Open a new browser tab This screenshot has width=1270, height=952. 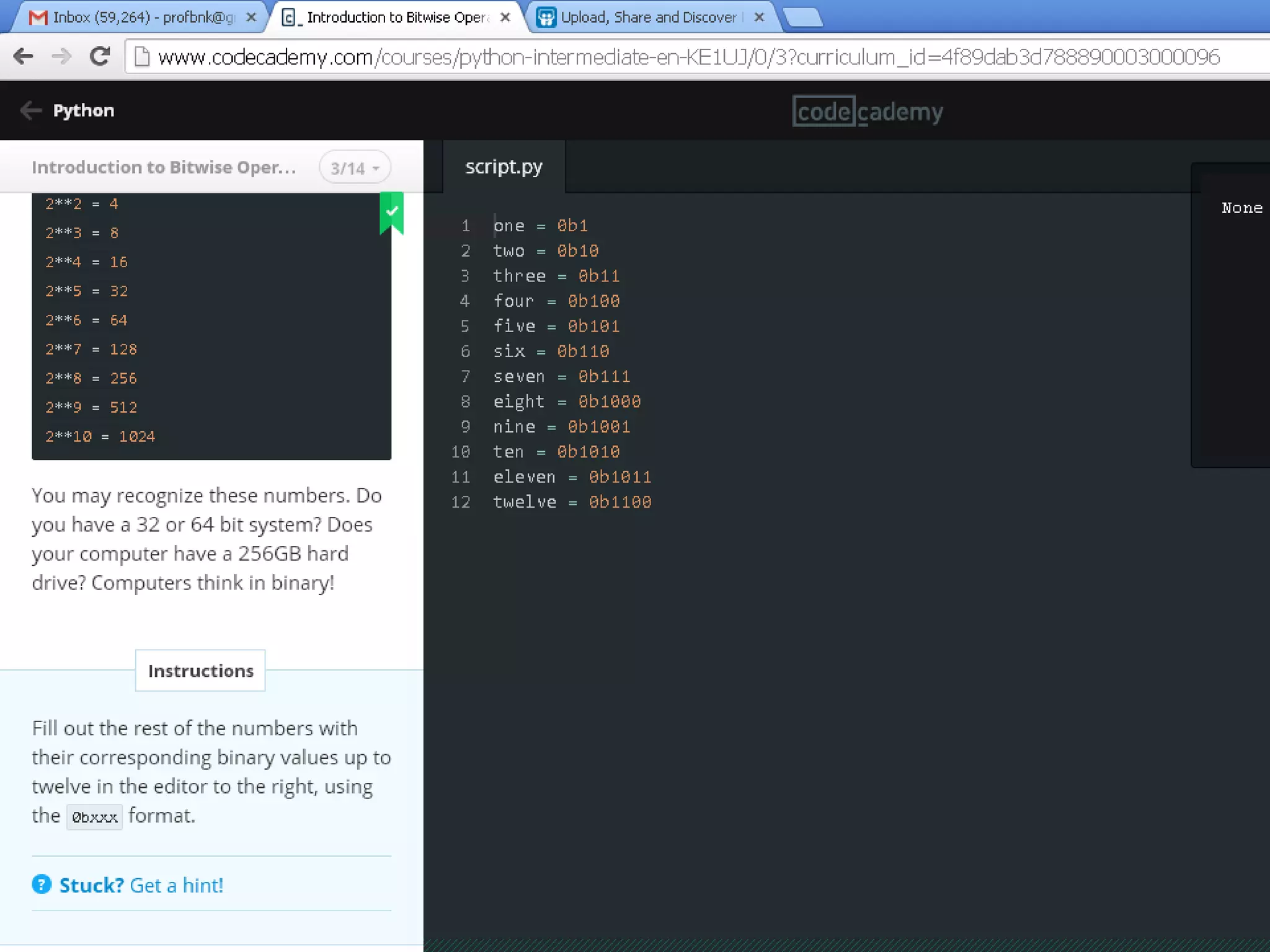pos(804,17)
